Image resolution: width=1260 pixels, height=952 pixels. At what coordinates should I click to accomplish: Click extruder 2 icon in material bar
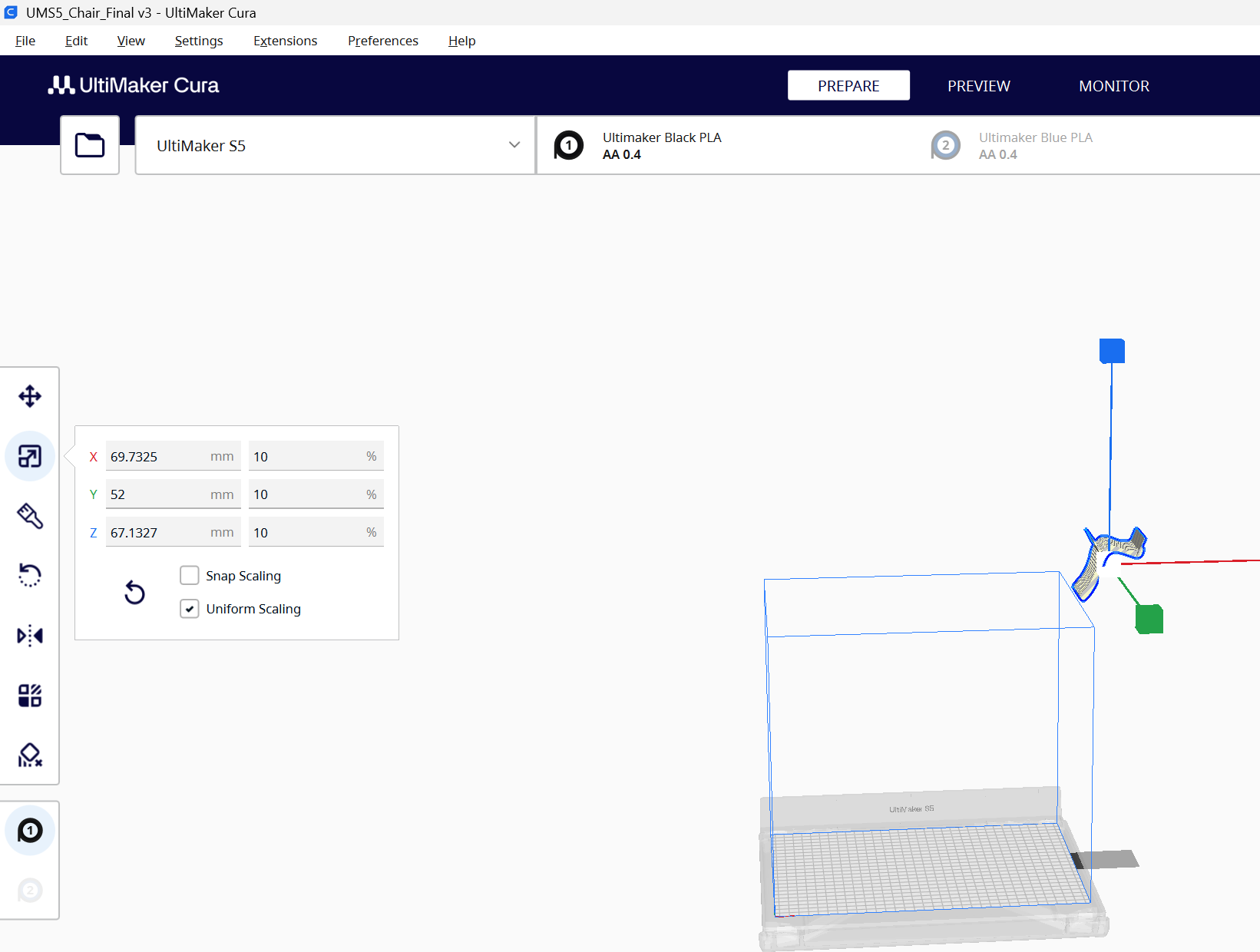coord(945,145)
